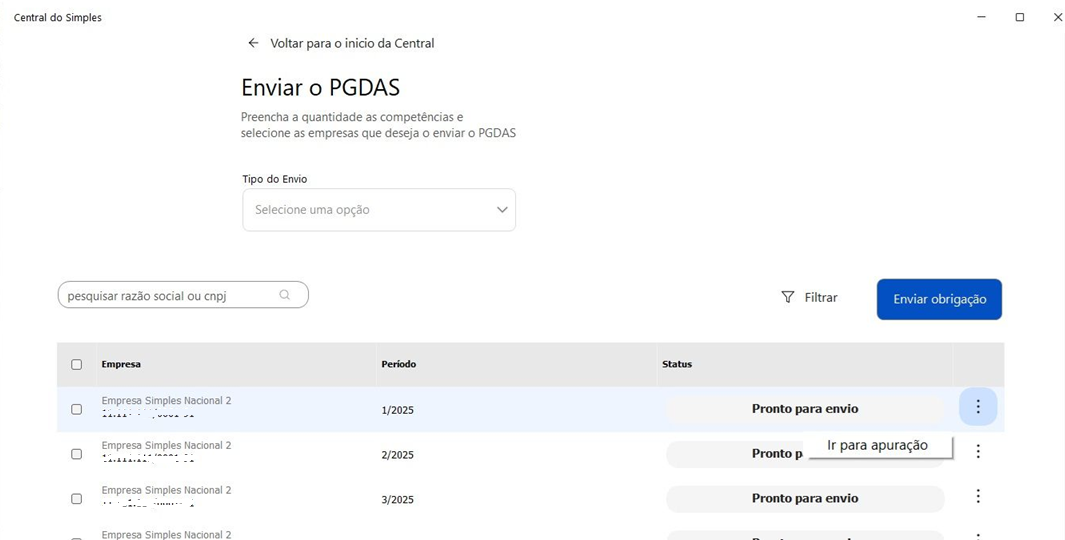Click the magnifier search icon
The width and height of the screenshot is (1065, 540).
(285, 295)
